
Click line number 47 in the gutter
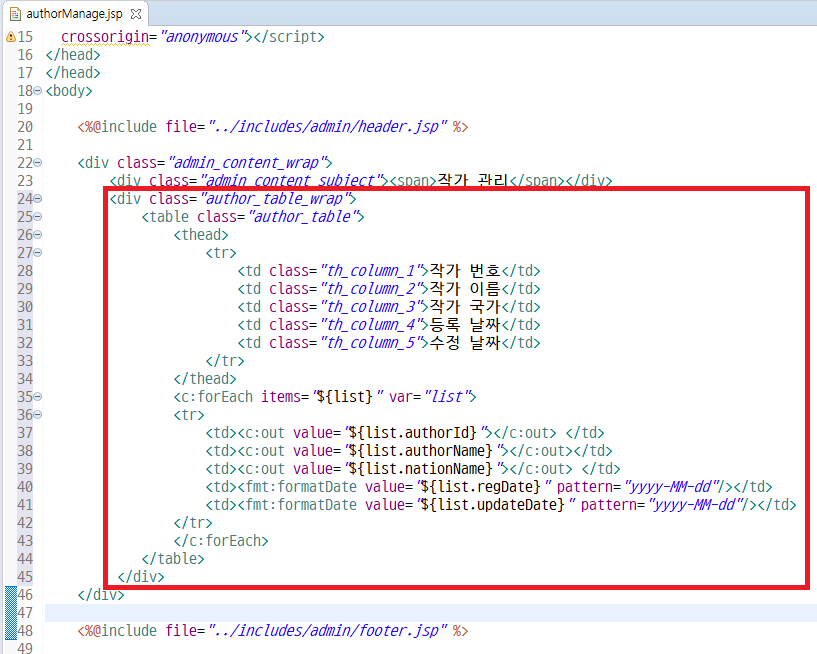click(25, 613)
